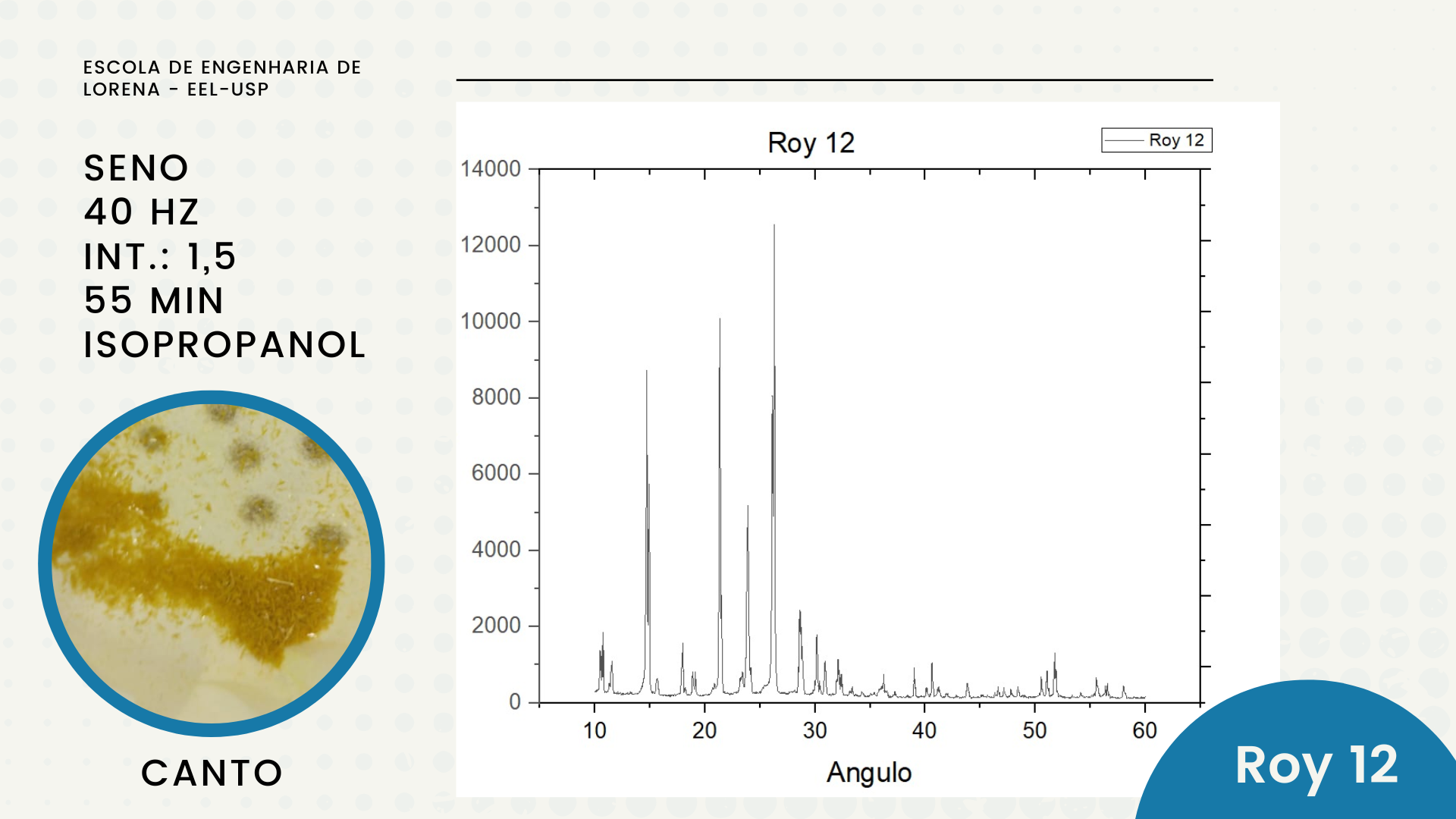Click the y-axis value '6000'
Screen dimensions: 1456x819
[x=496, y=473]
